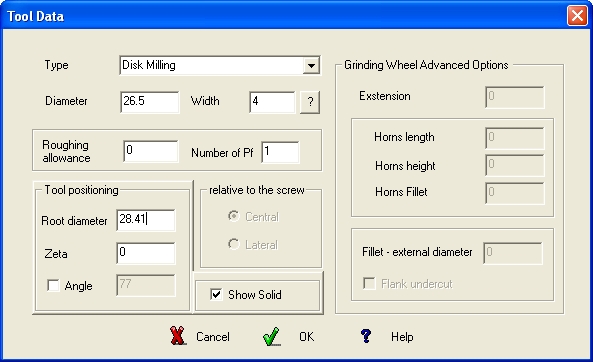Click the red X Cancel icon
Image resolution: width=593 pixels, height=362 pixels.
[178, 336]
